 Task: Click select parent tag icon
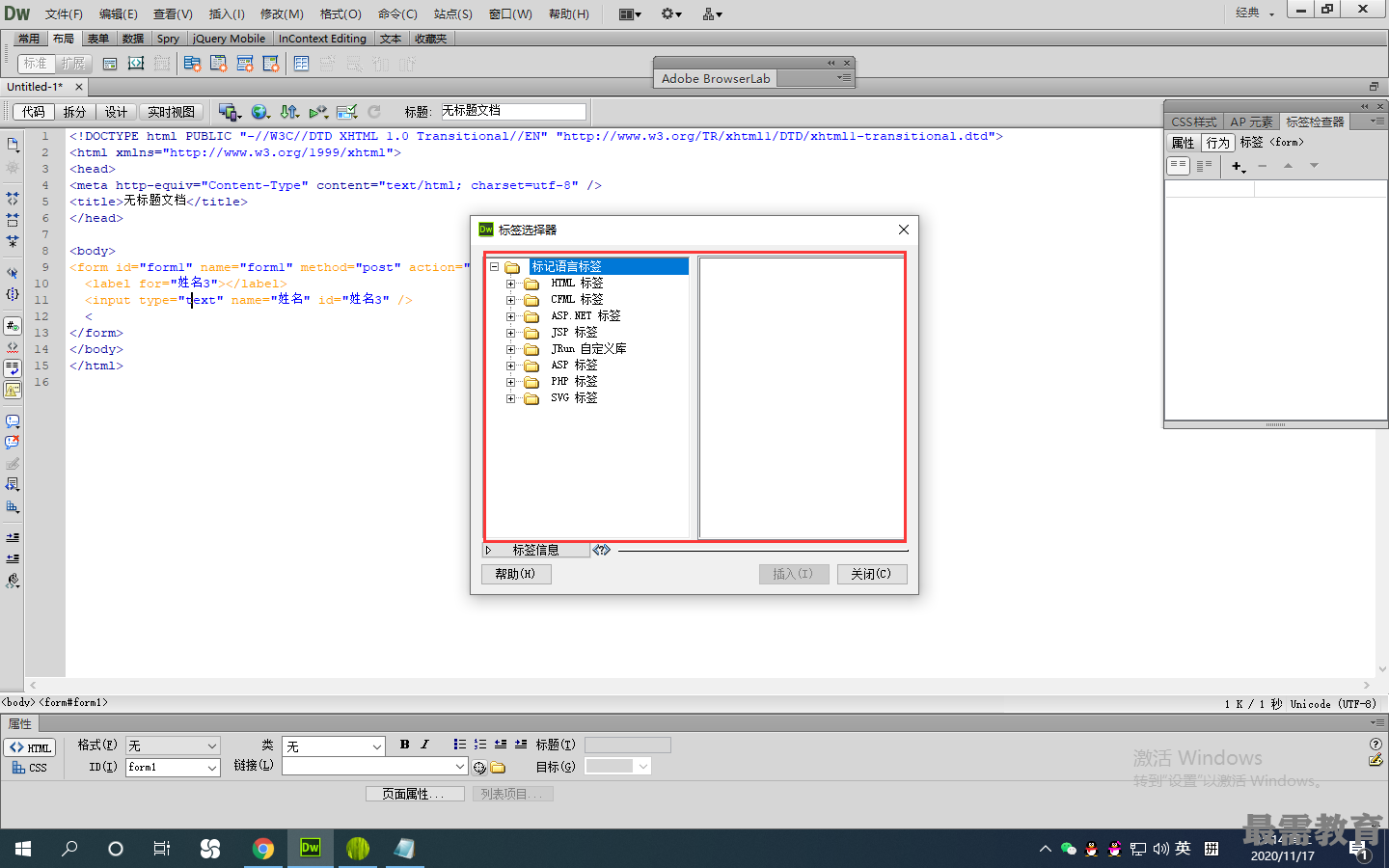(x=13, y=273)
